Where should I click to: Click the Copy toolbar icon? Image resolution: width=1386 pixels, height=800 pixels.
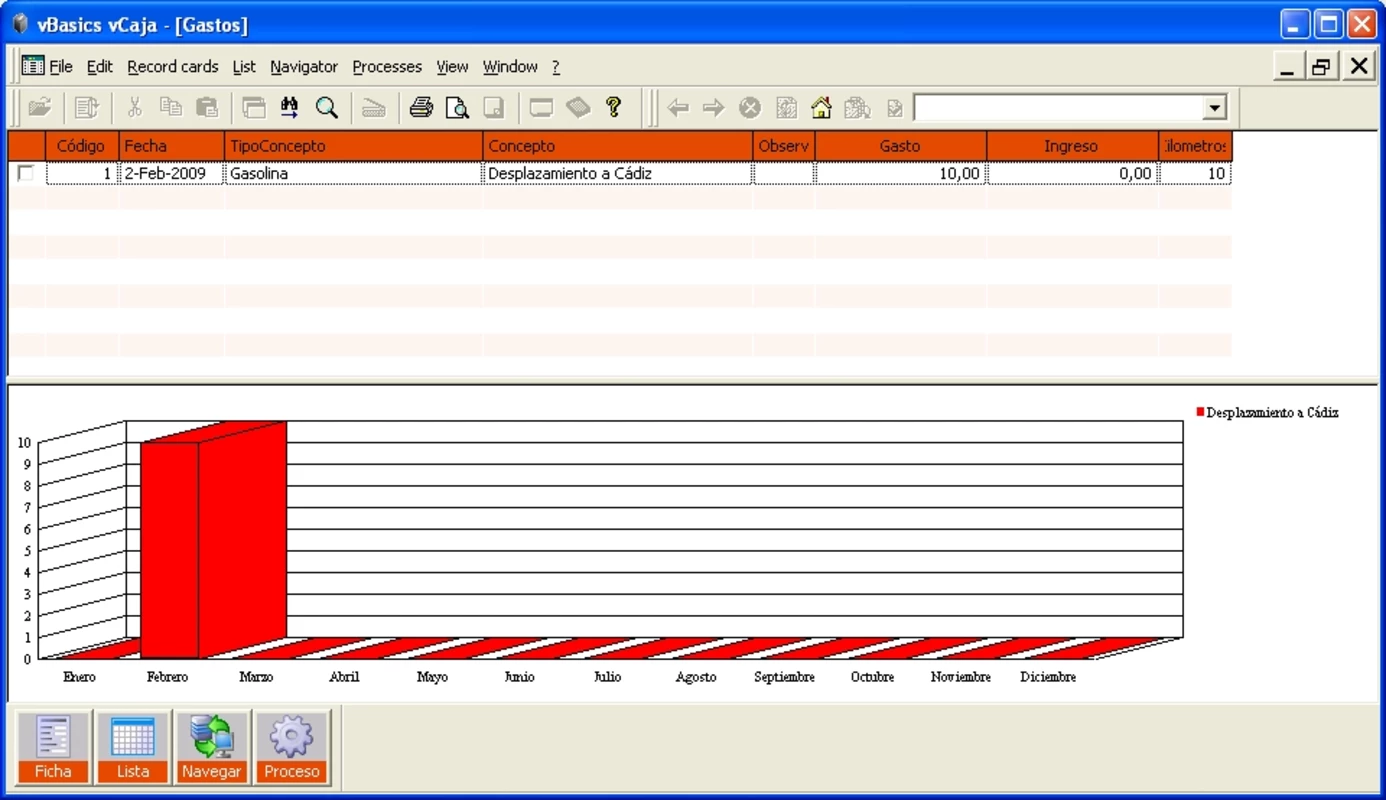click(171, 107)
